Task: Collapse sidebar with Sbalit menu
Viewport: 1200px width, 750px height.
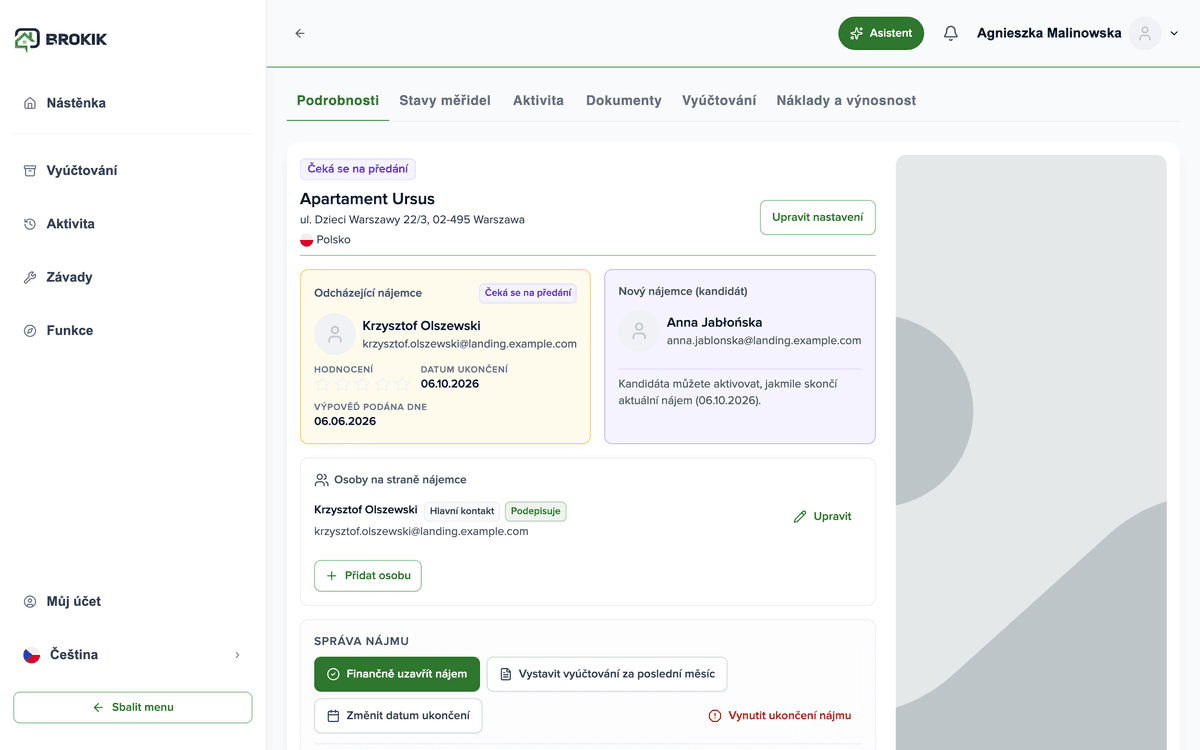Action: (132, 707)
